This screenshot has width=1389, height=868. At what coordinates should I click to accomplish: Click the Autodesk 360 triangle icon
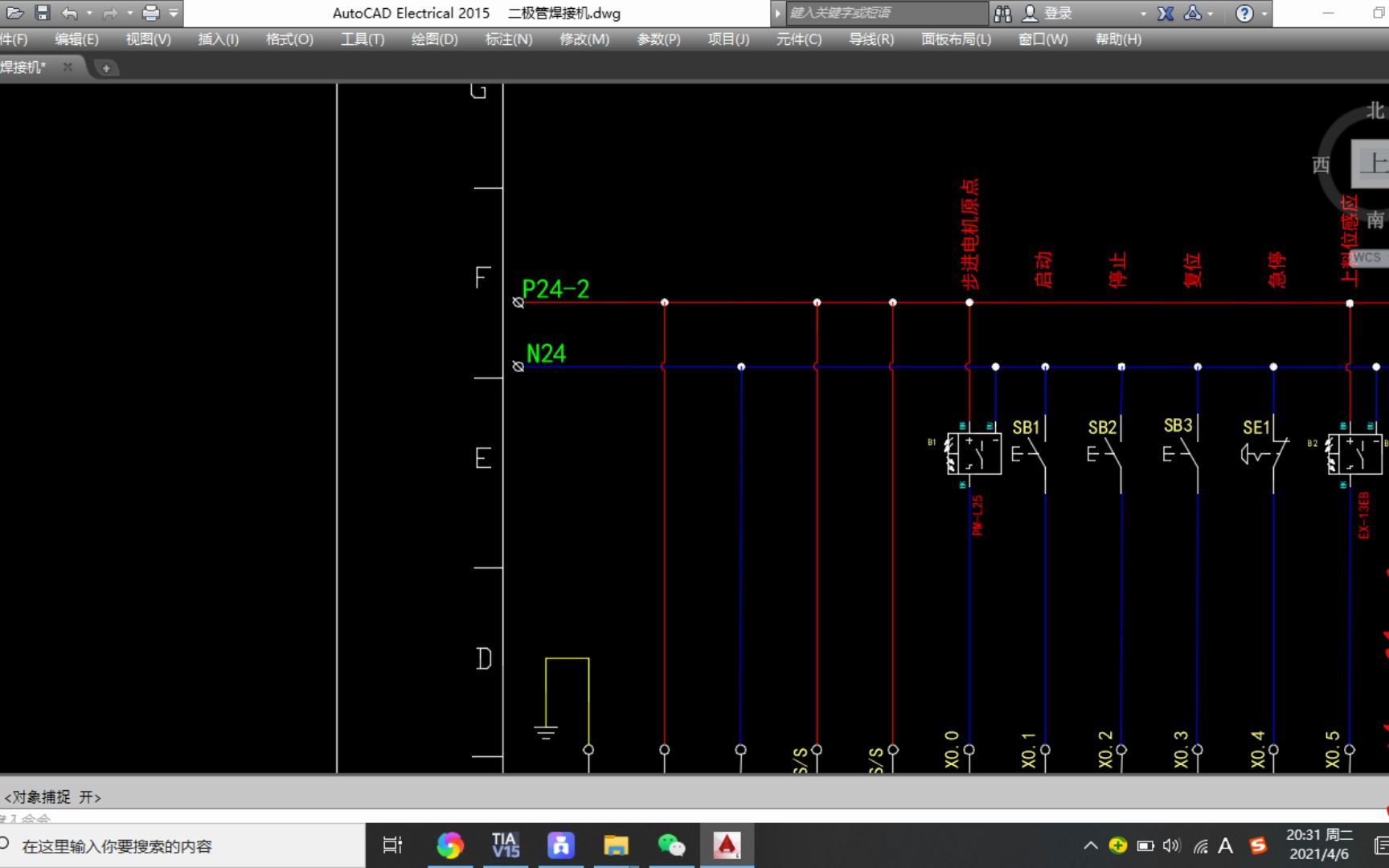click(1194, 13)
